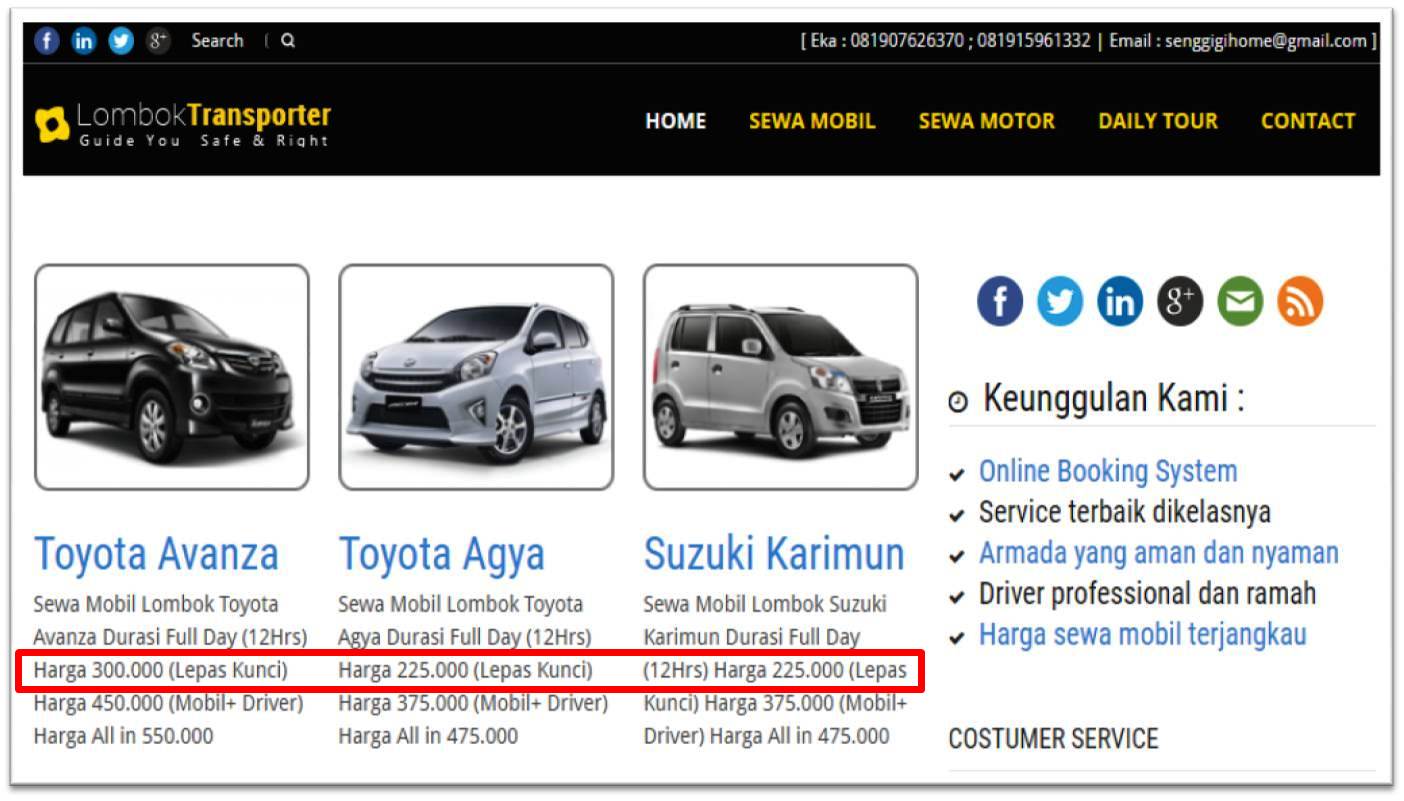1404x801 pixels.
Task: Click the CONTACT navigation item
Action: (x=1308, y=121)
